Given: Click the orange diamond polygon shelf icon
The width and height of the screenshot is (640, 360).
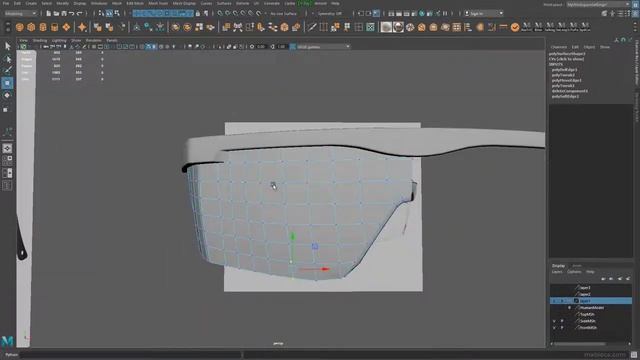Looking at the screenshot, I should click(66, 27).
